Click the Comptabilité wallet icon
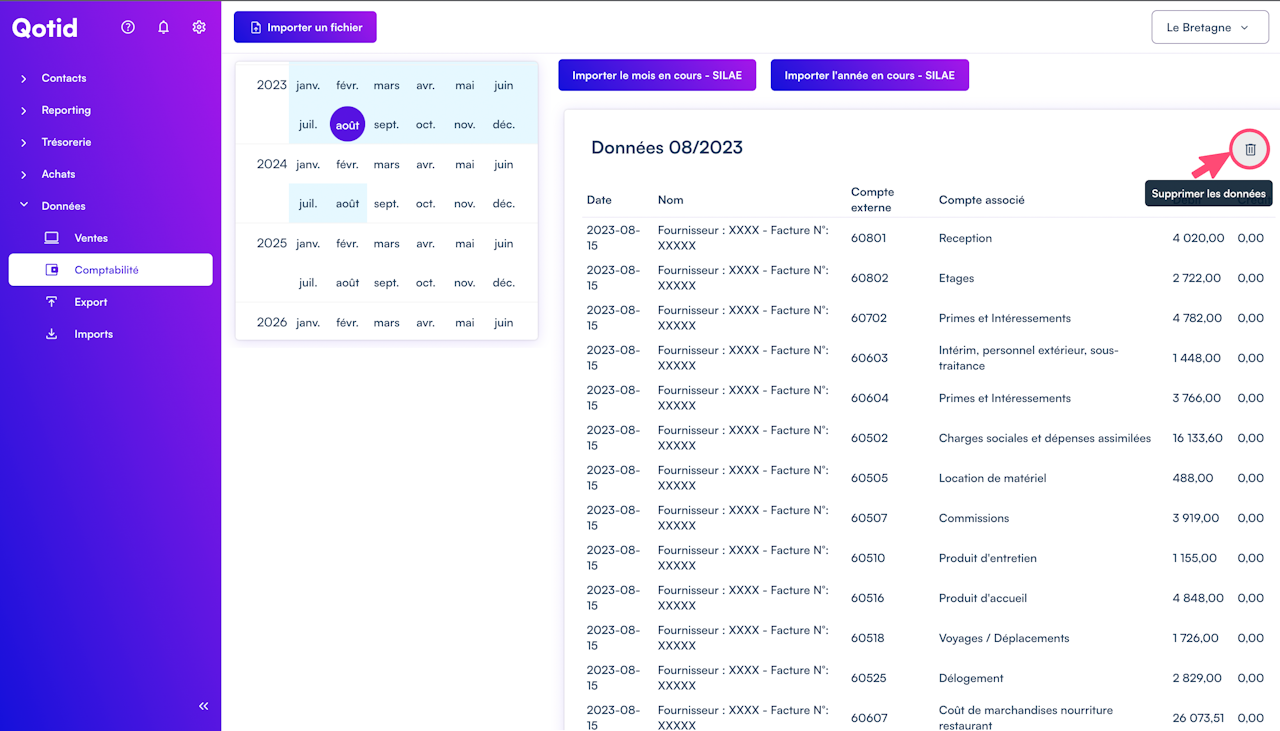 (x=52, y=270)
